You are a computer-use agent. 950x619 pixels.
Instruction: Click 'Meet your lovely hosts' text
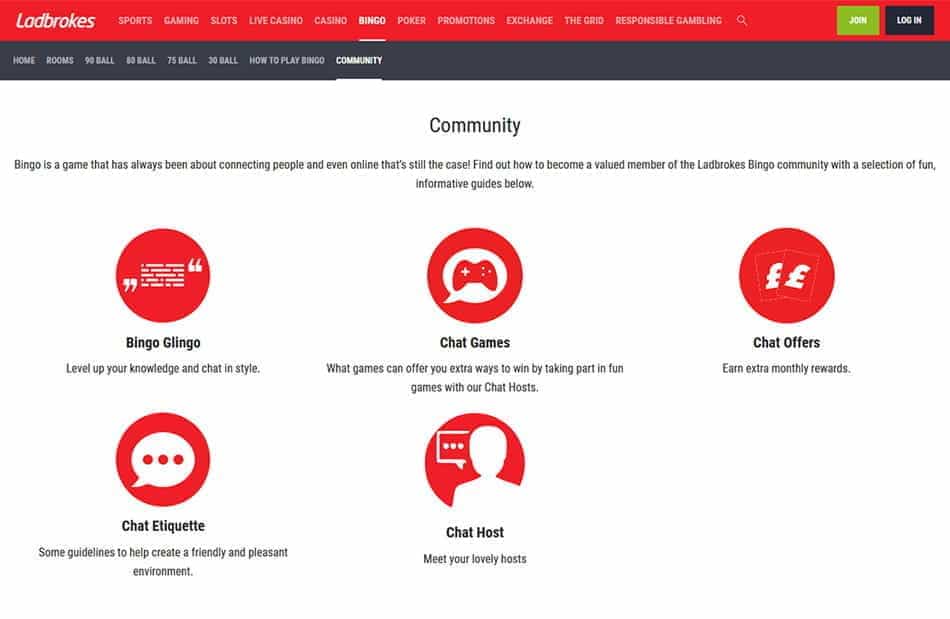475,559
